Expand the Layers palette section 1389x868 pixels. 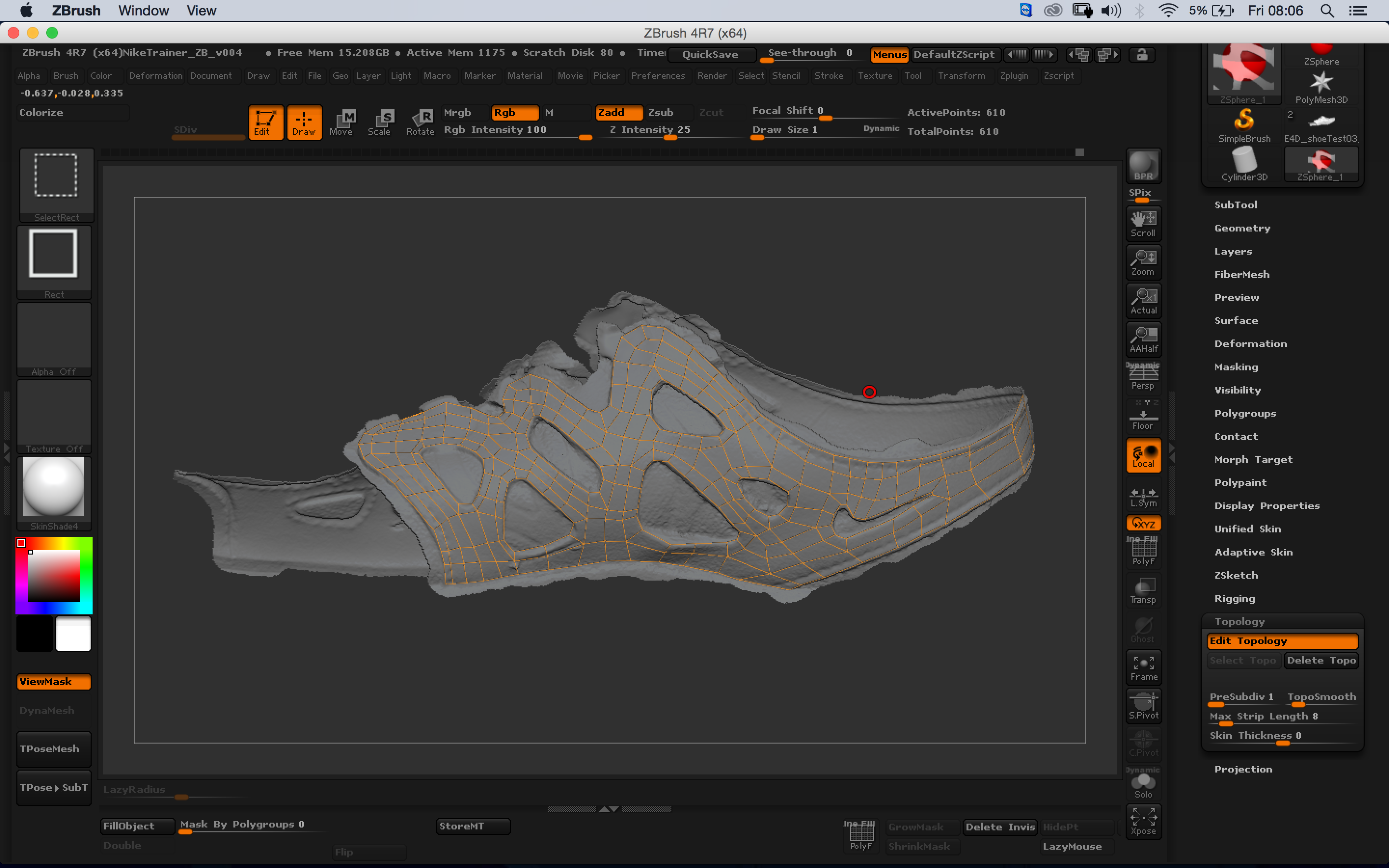click(1233, 251)
